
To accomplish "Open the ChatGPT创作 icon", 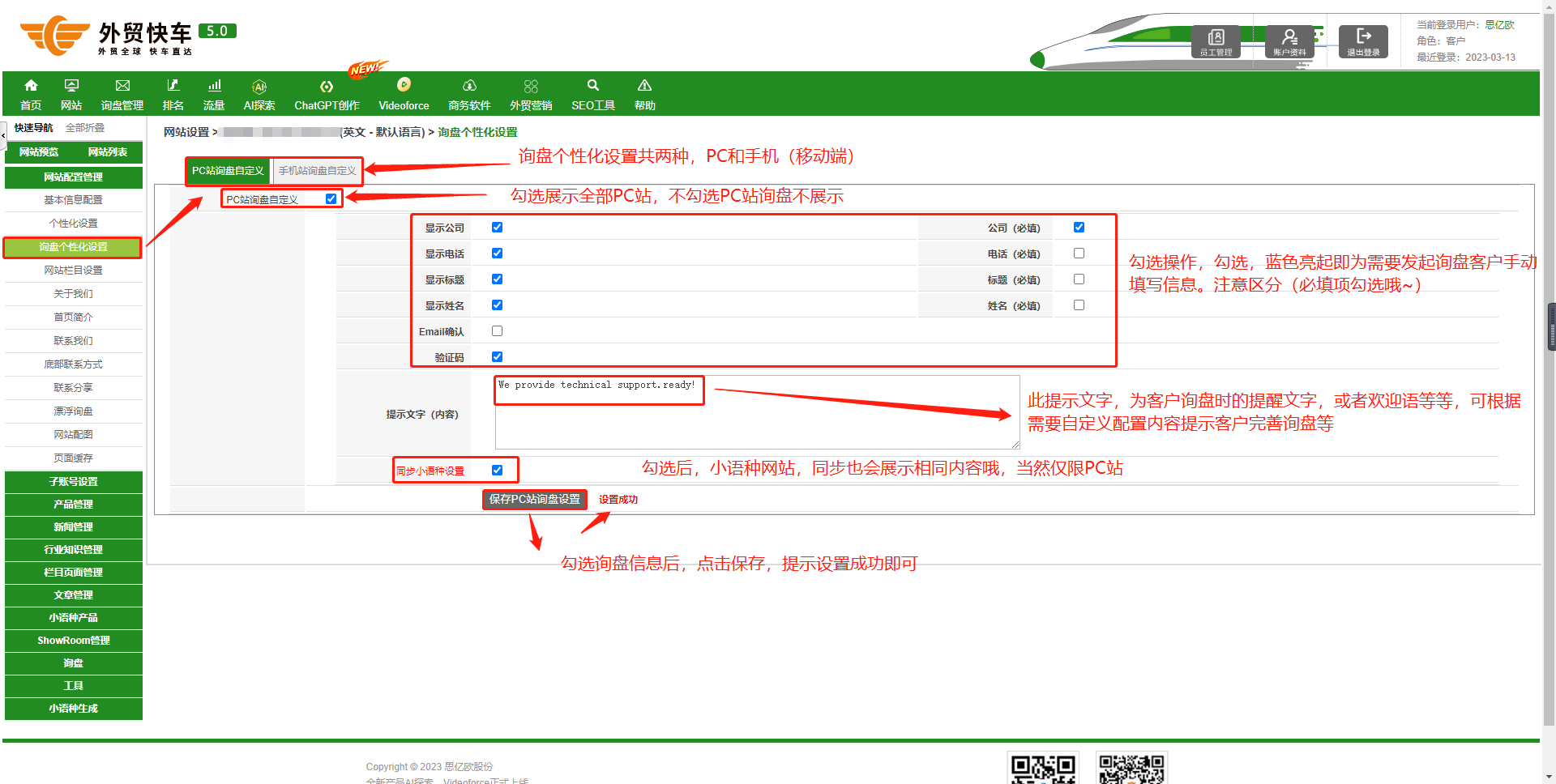I will pyautogui.click(x=327, y=87).
